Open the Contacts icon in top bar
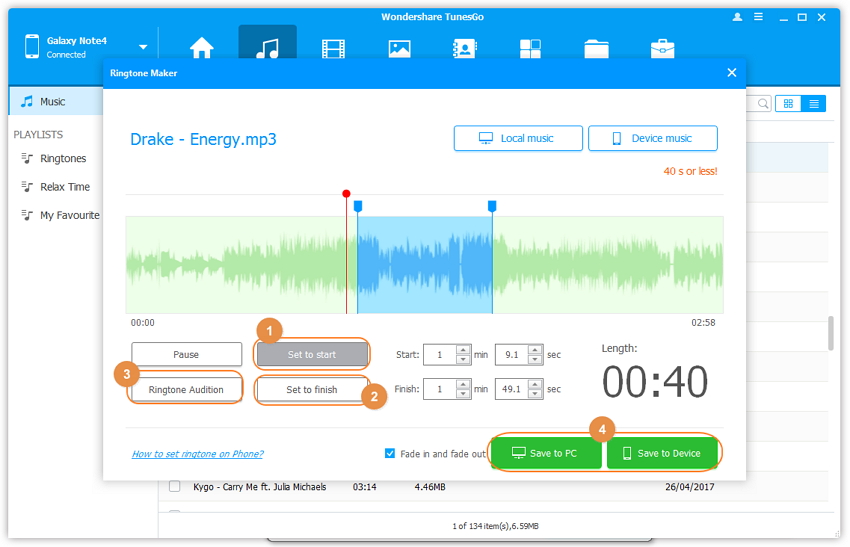The height and width of the screenshot is (547, 850). [x=464, y=49]
